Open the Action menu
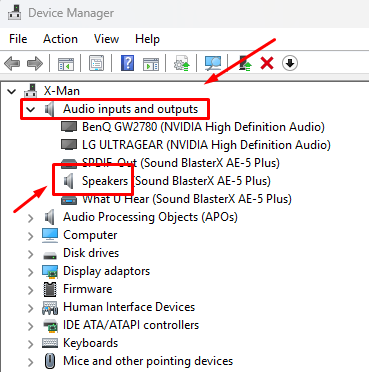 60,39
